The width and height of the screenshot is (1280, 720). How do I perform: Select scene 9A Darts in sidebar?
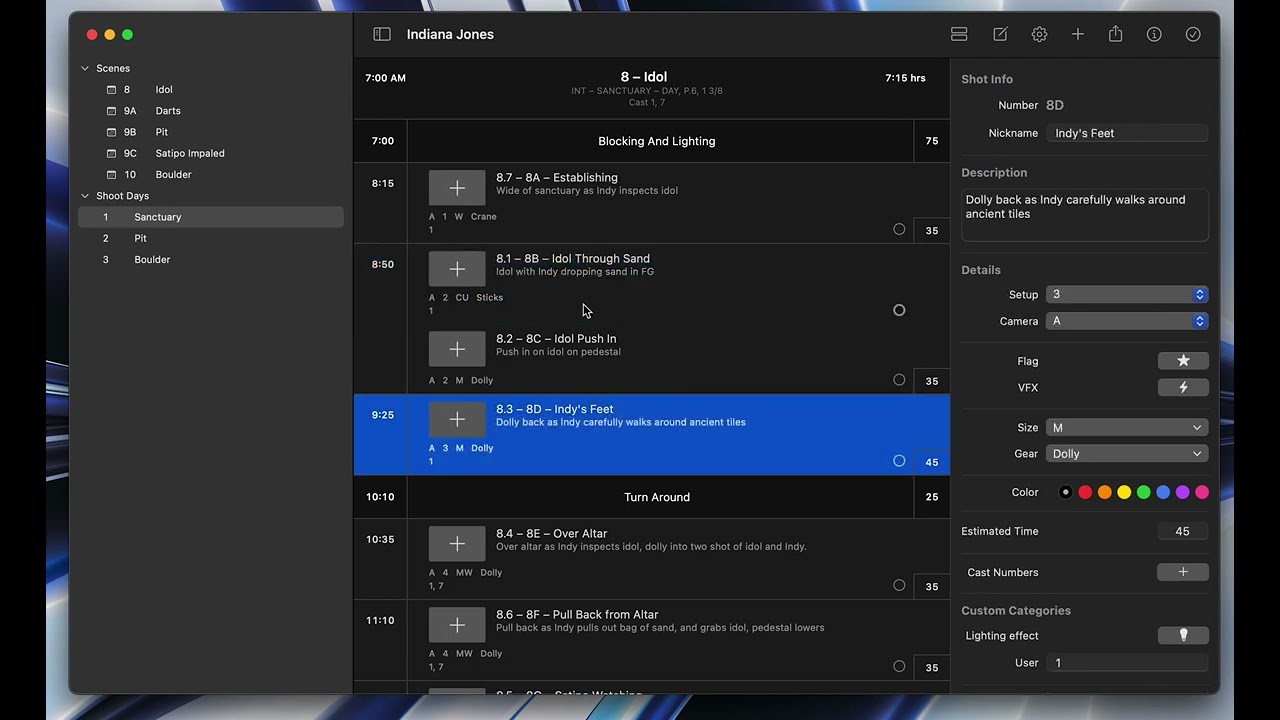coord(211,111)
